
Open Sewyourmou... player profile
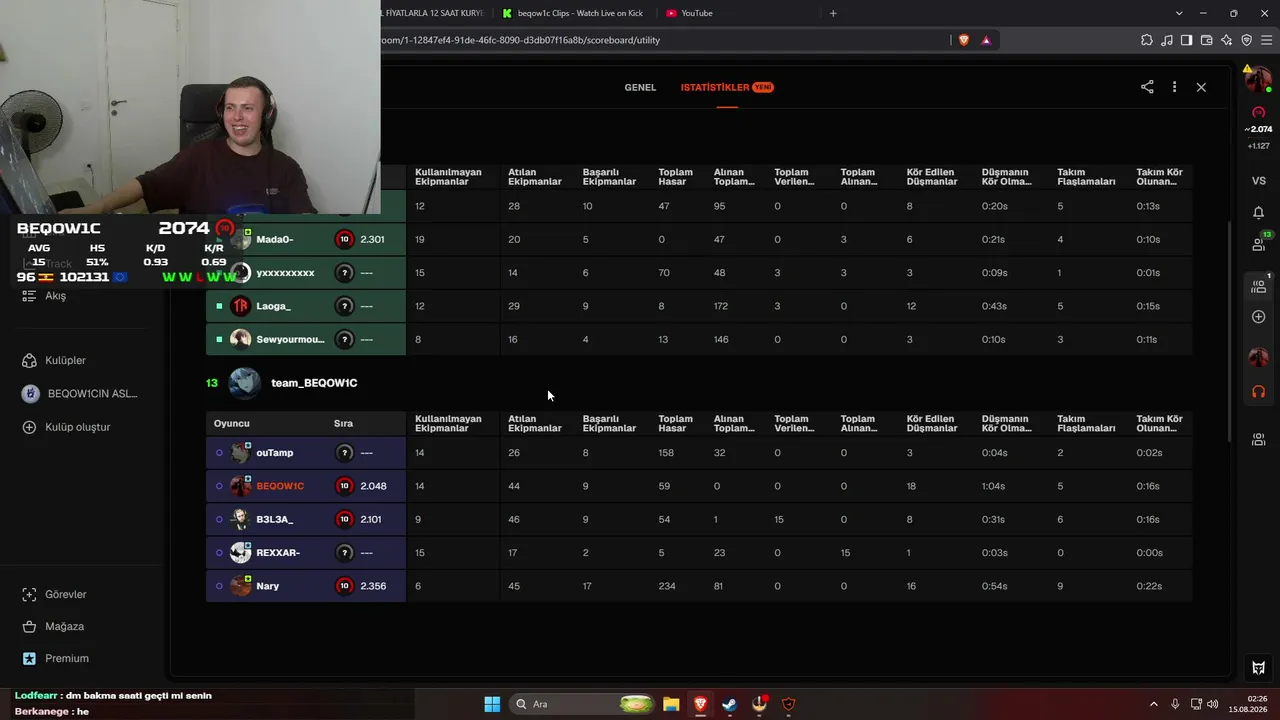(290, 339)
